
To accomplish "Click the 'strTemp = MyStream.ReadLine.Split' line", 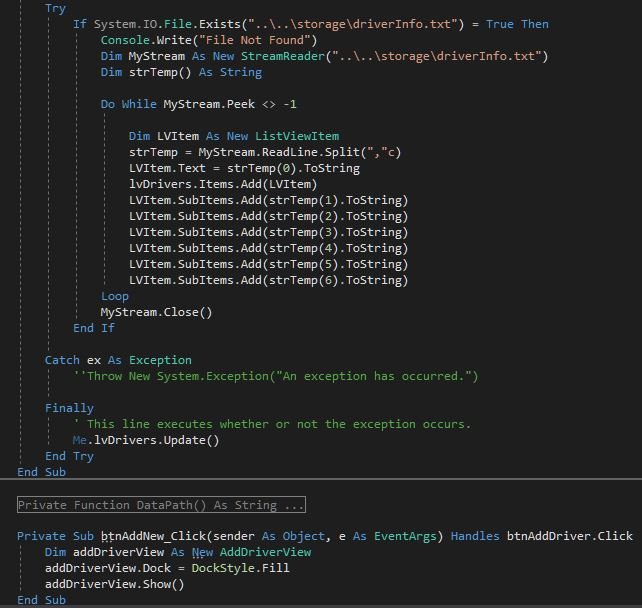I will click(x=265, y=152).
